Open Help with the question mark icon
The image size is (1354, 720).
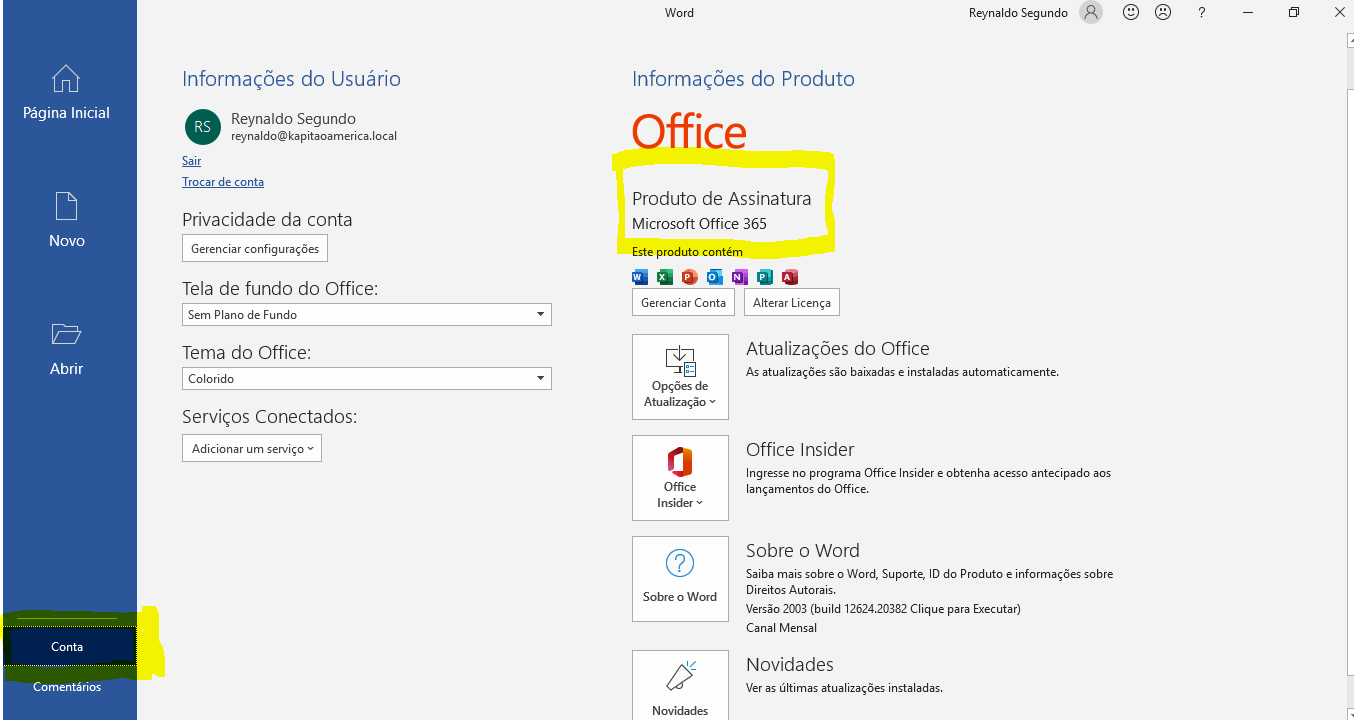tap(1202, 13)
